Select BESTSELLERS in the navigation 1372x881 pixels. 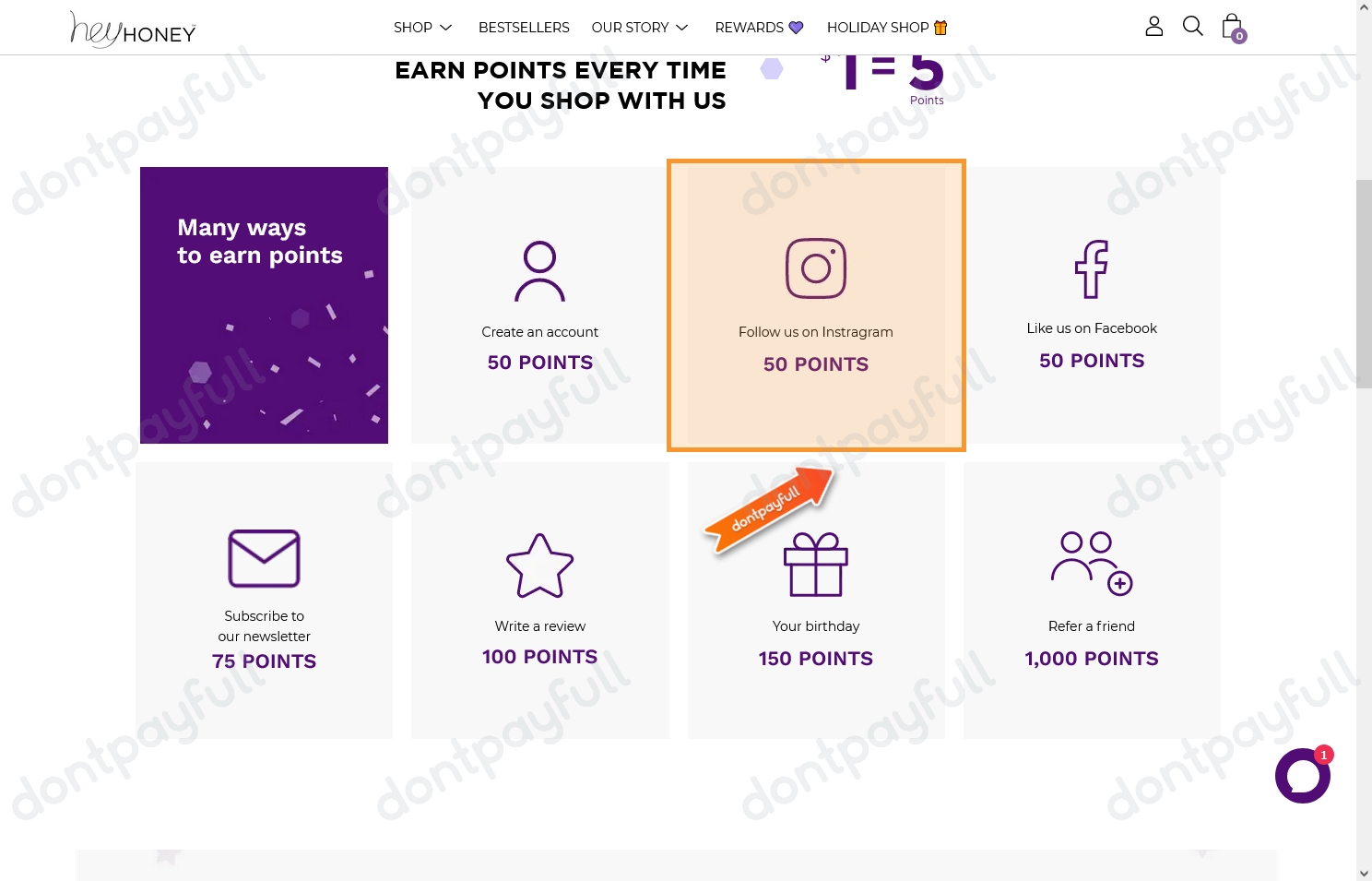(524, 27)
